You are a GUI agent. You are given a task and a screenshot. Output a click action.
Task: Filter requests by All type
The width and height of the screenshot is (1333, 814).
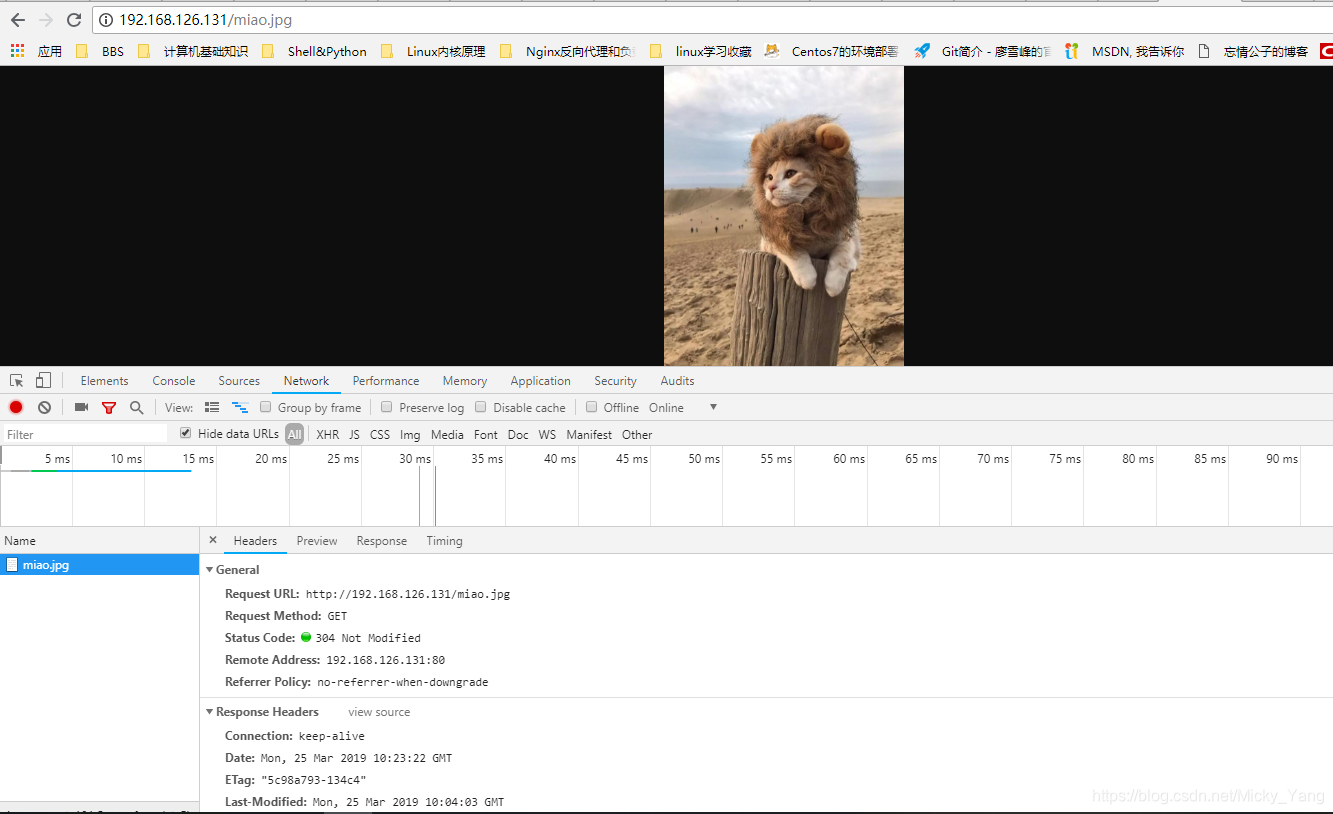pos(294,434)
